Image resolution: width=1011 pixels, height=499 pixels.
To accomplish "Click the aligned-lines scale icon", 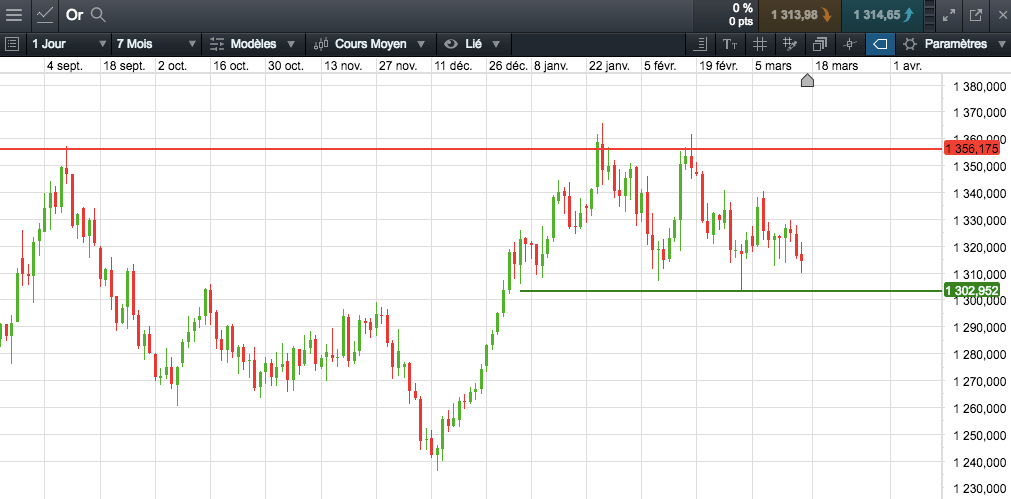I will 701,44.
